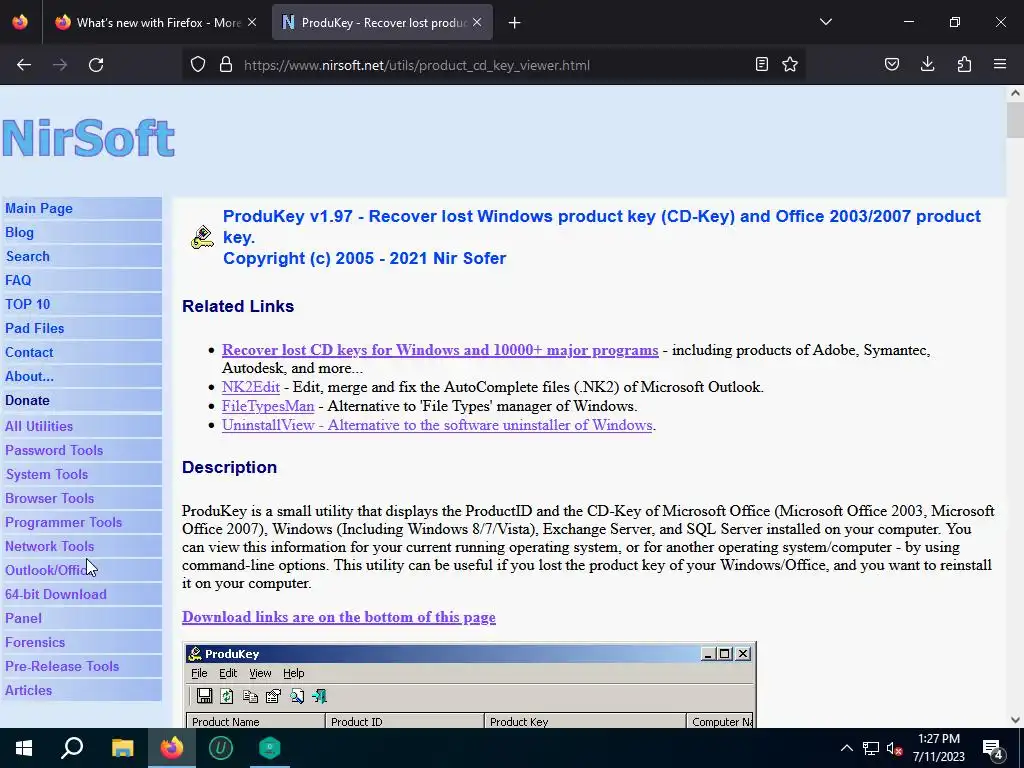The height and width of the screenshot is (768, 1024).
Task: Open the Downloads panel
Action: [x=927, y=65]
